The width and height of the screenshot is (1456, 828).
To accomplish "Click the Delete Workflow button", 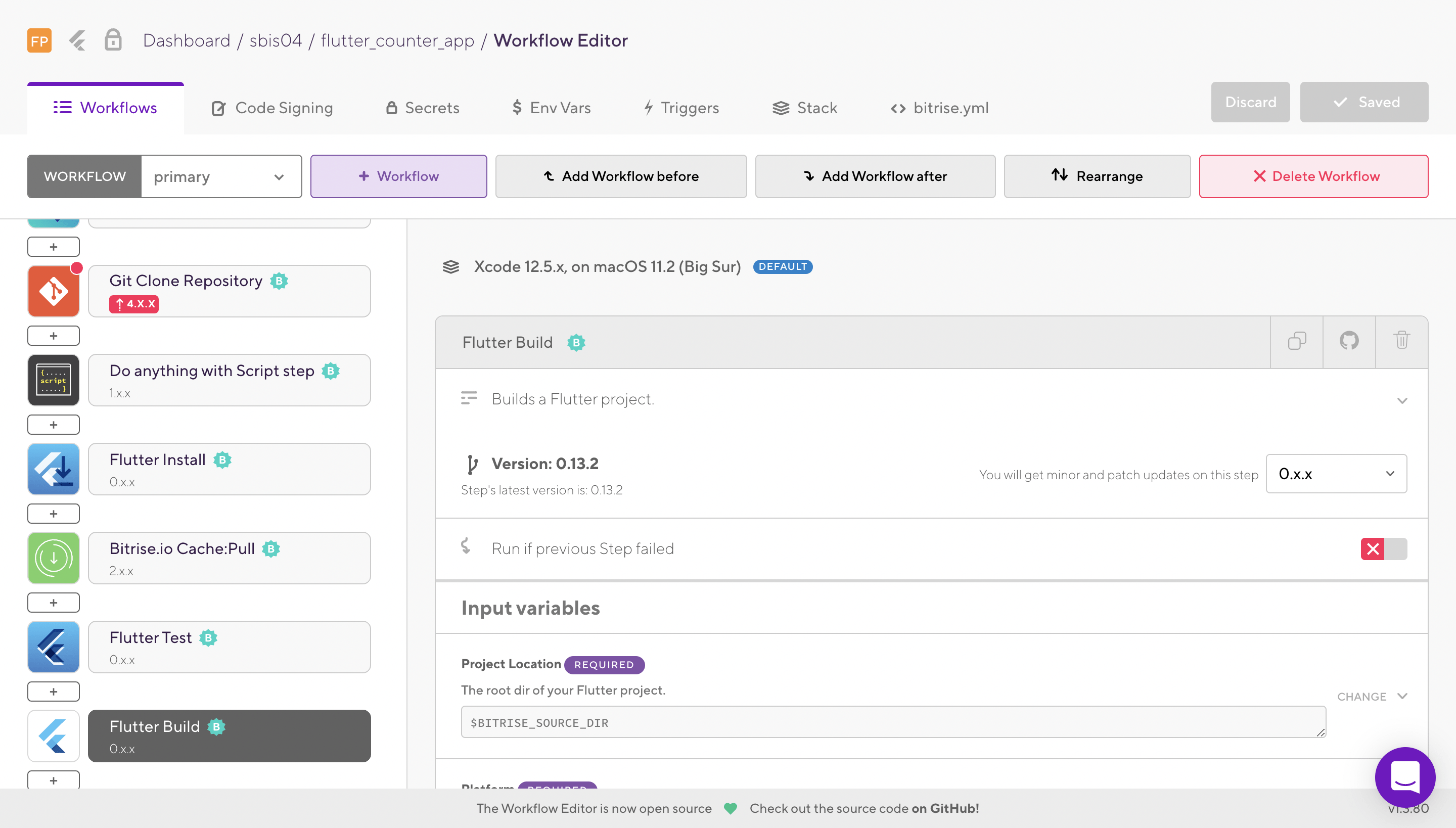I will (1313, 177).
